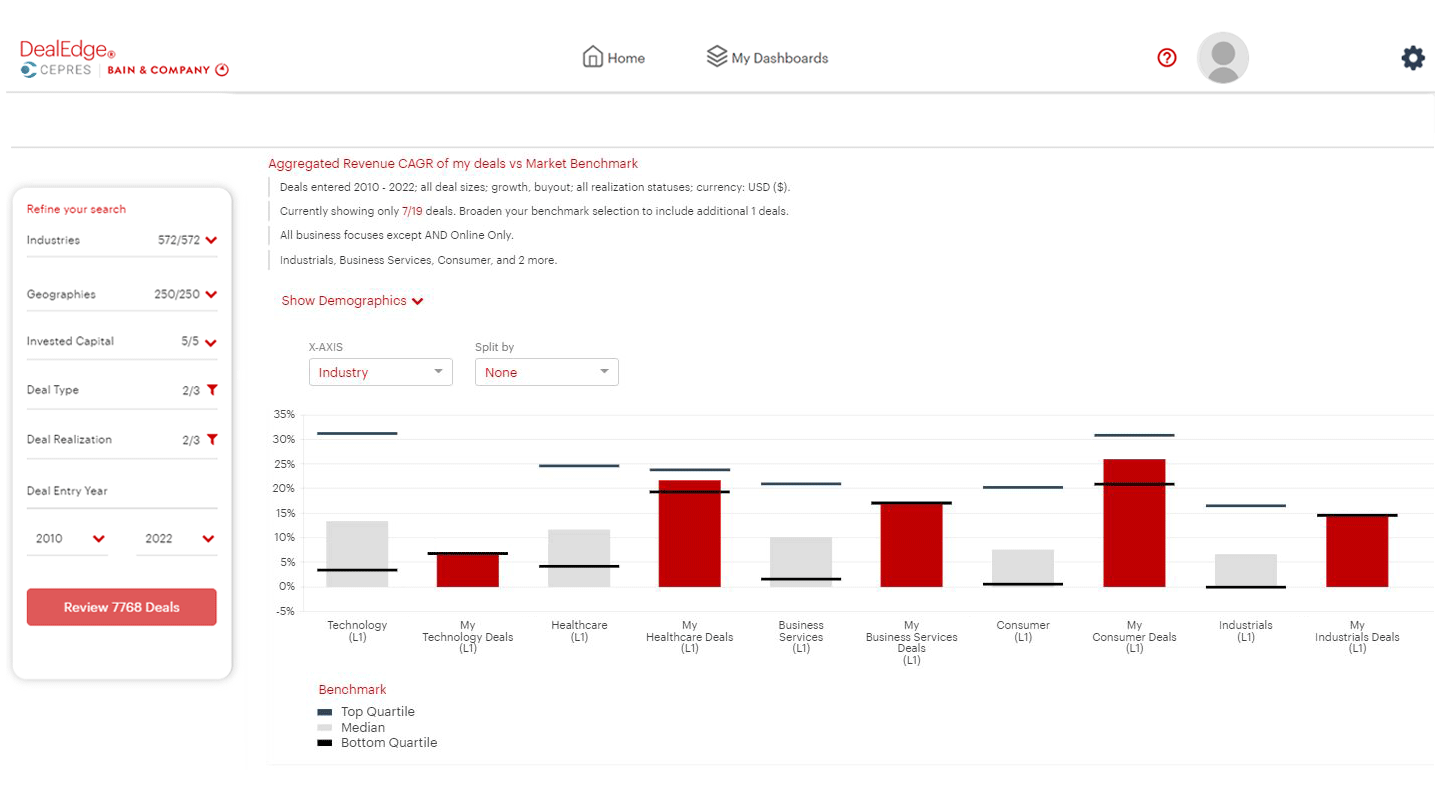Click the Top Quartile legend swatch
1440x810 pixels.
click(x=322, y=711)
